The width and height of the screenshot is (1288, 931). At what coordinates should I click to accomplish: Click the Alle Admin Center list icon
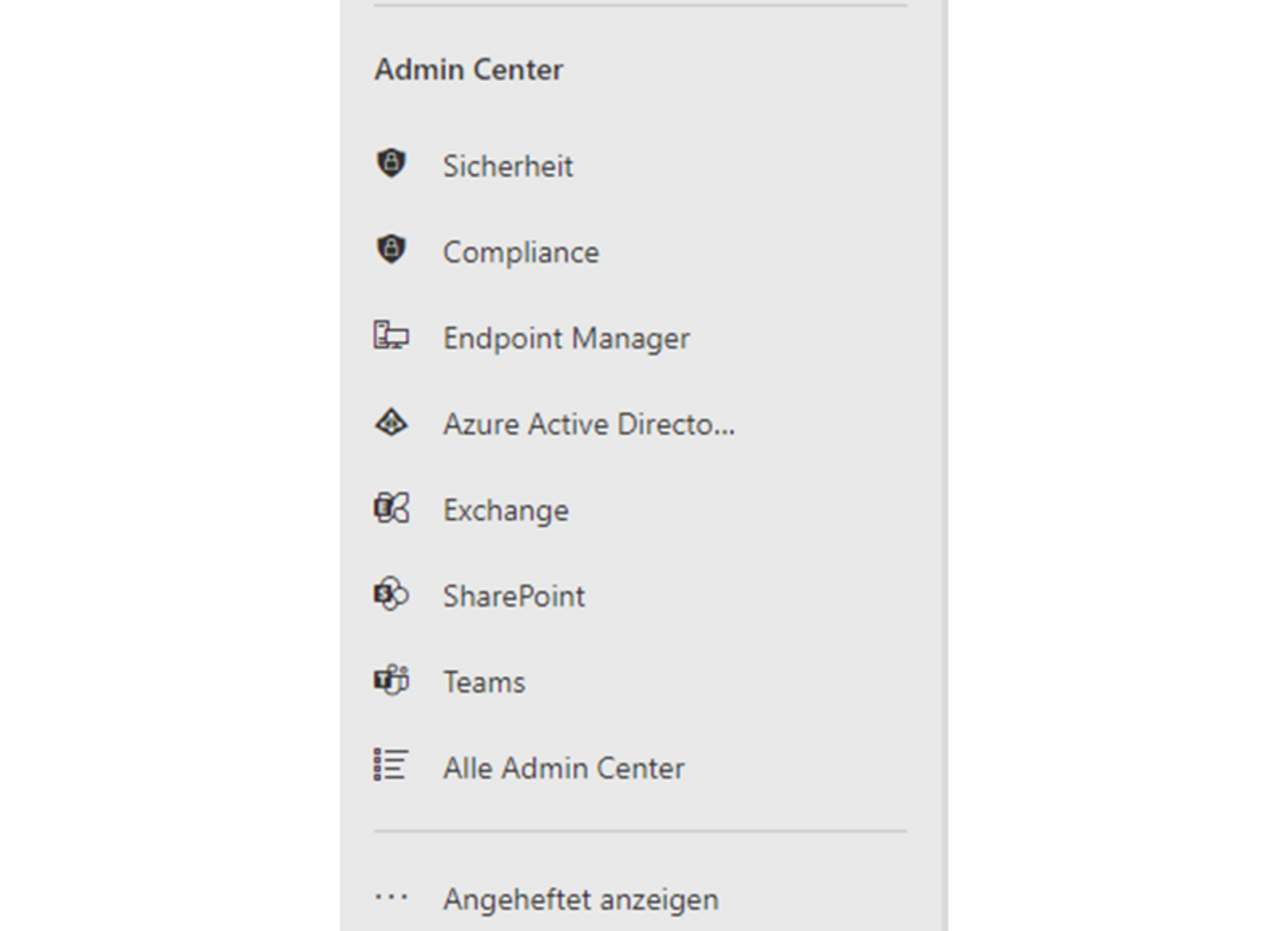[x=391, y=765]
